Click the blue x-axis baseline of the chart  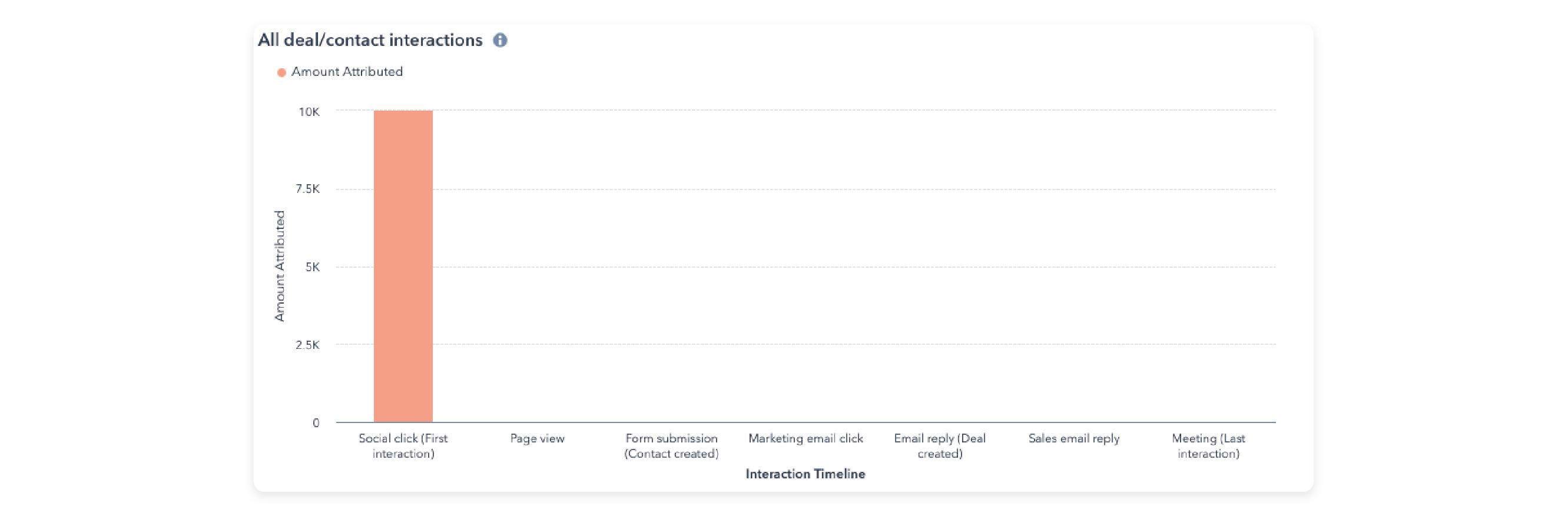point(852,422)
